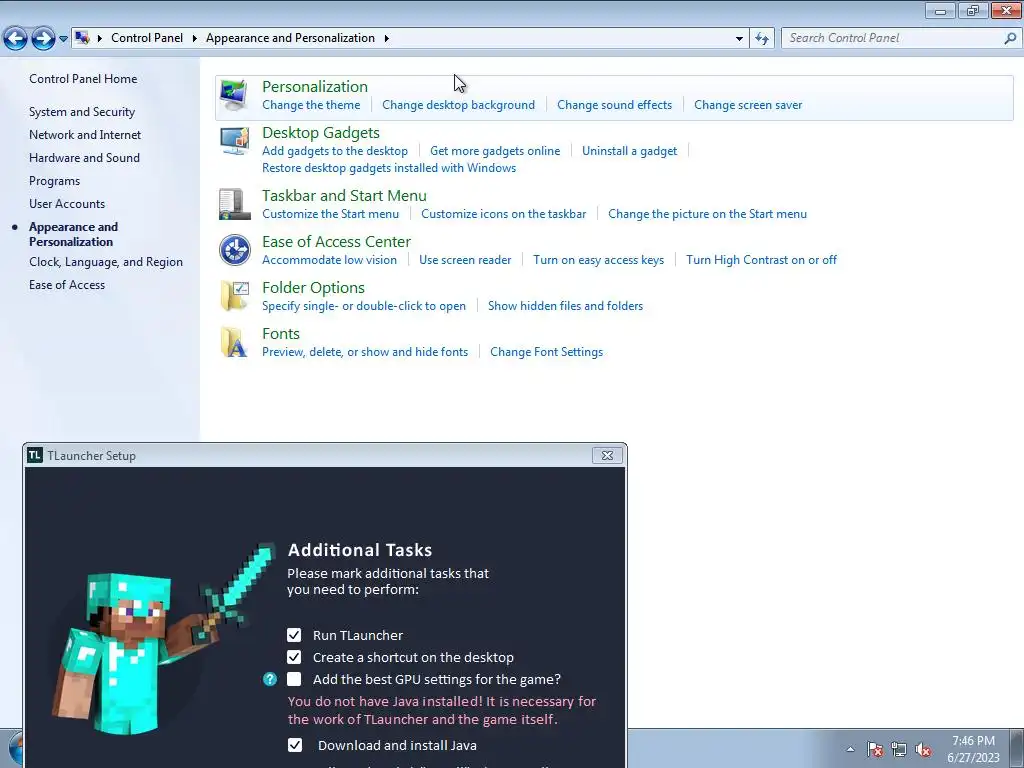
Task: Open the network tray icon
Action: tap(899, 749)
